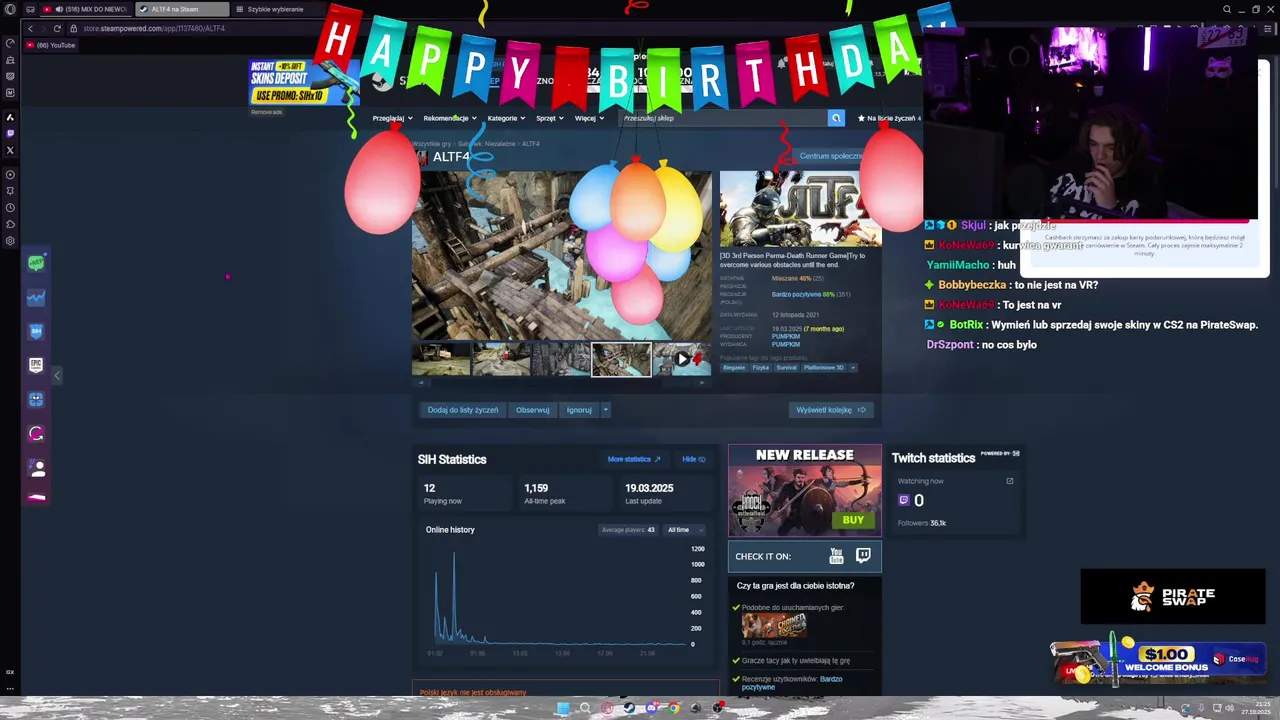
Task: Click the browser search icon at top right
Action: click(1227, 9)
